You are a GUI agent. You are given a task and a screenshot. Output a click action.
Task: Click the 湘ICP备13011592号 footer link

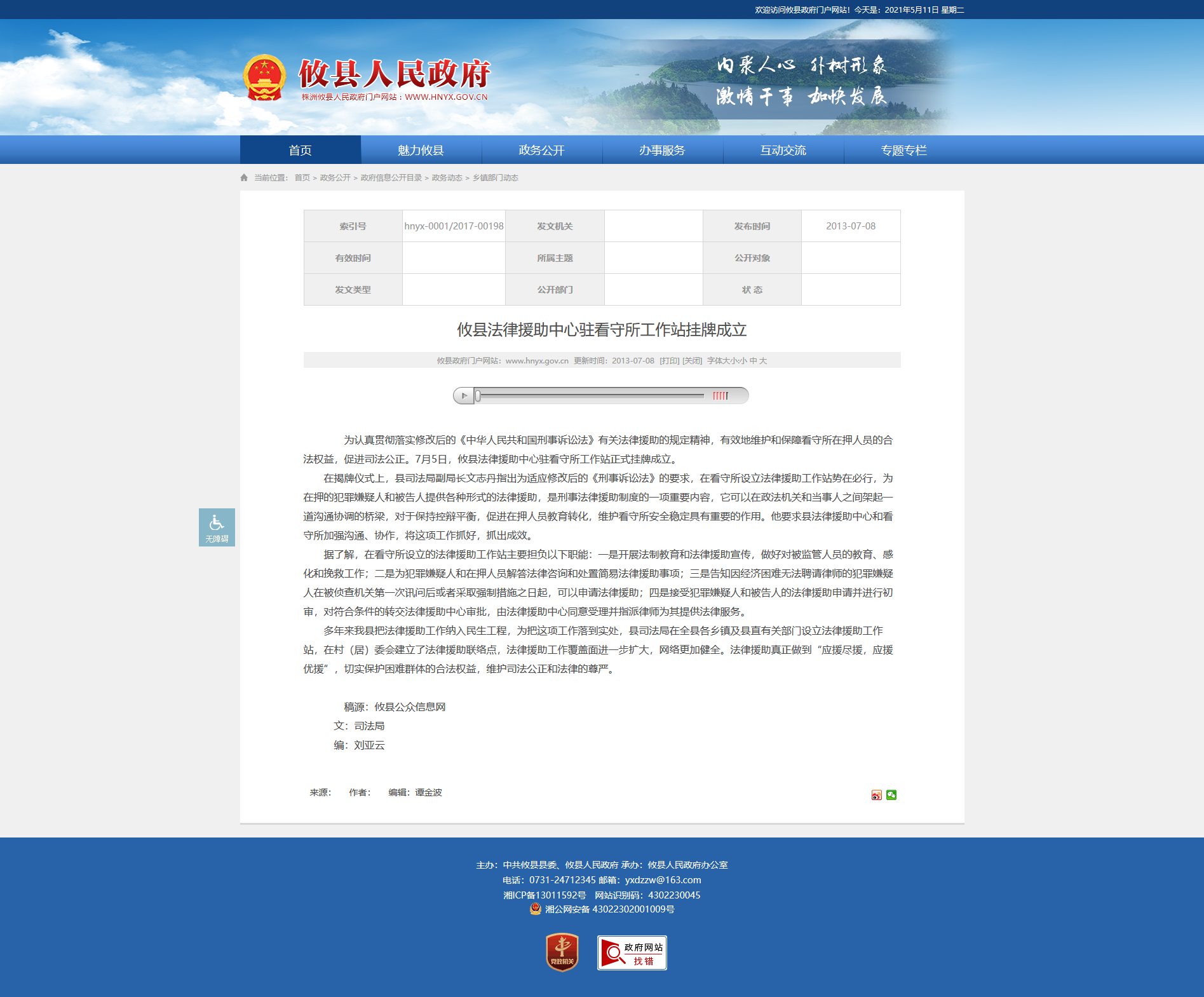(x=545, y=895)
